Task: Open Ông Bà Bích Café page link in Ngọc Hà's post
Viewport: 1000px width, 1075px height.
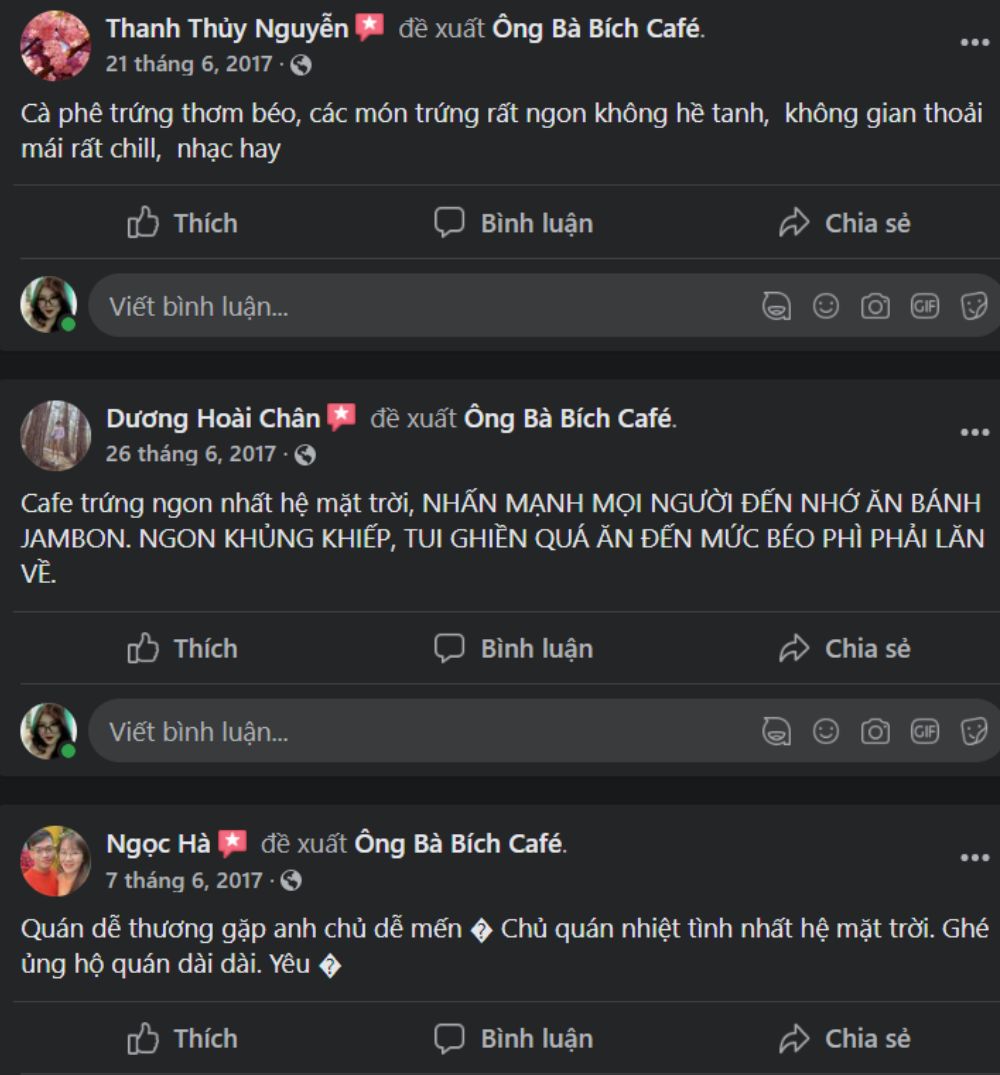Action: pos(459,844)
